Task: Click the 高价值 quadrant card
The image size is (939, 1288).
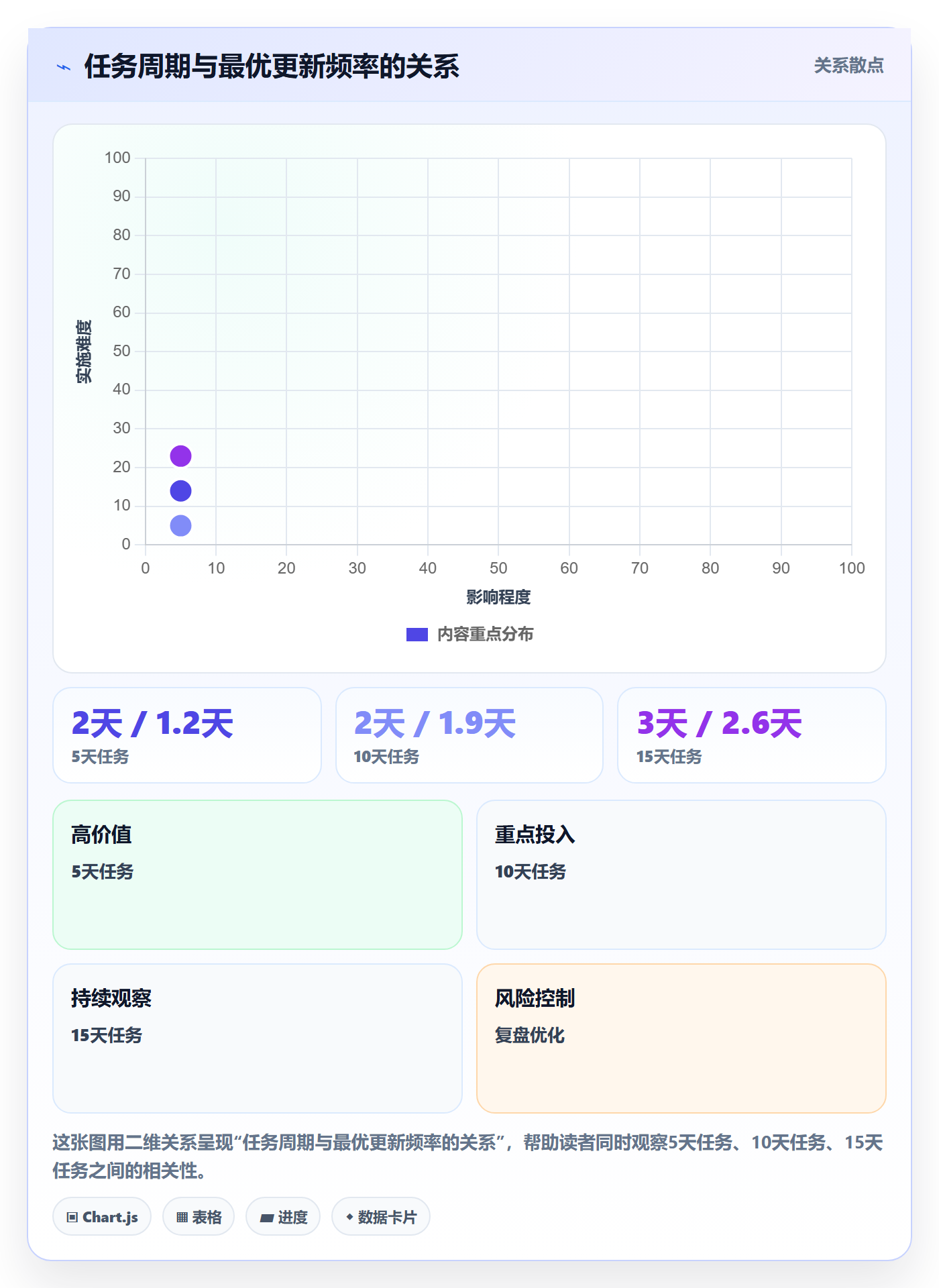Action: coord(258,875)
